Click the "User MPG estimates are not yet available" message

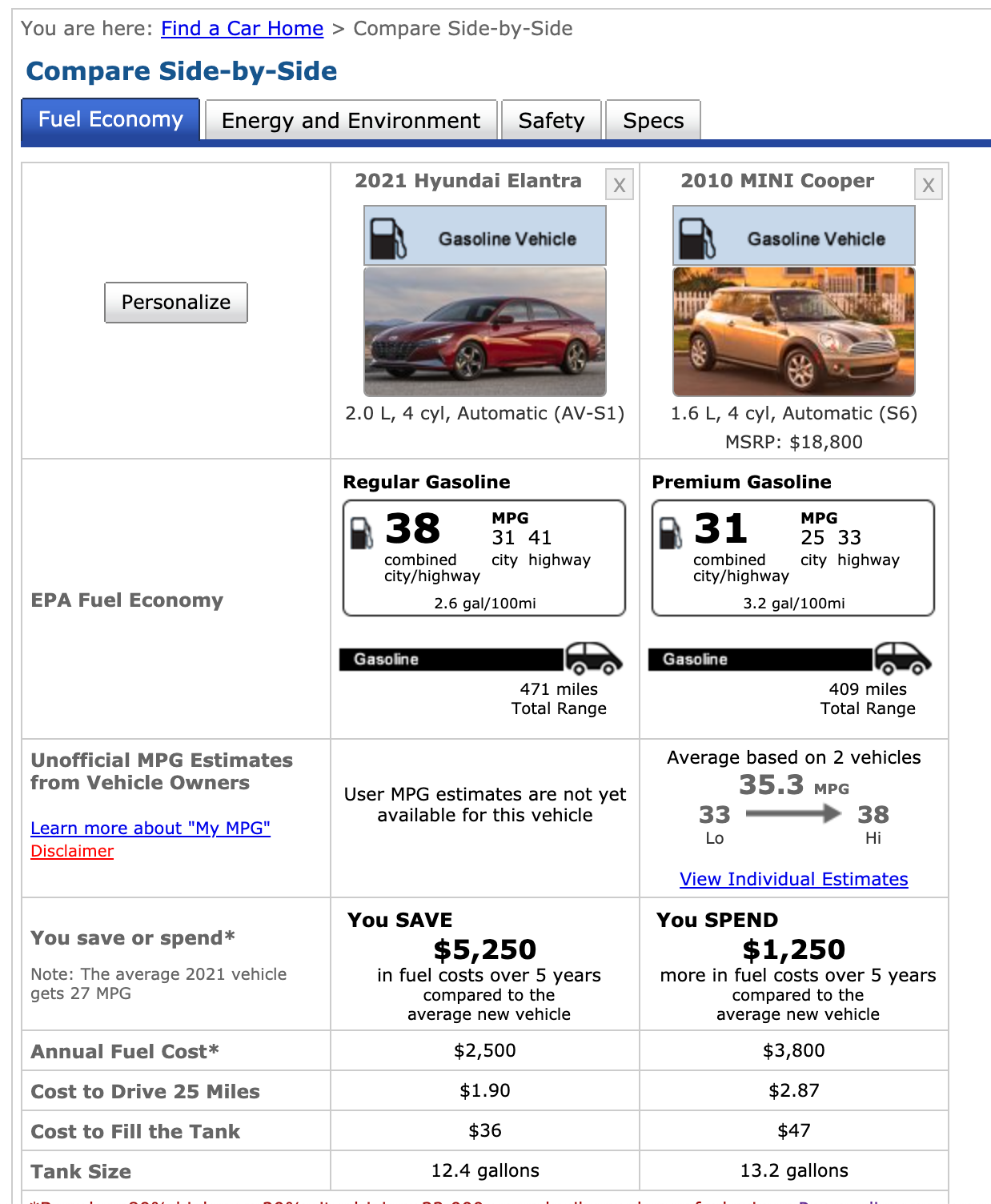pyautogui.click(x=485, y=805)
